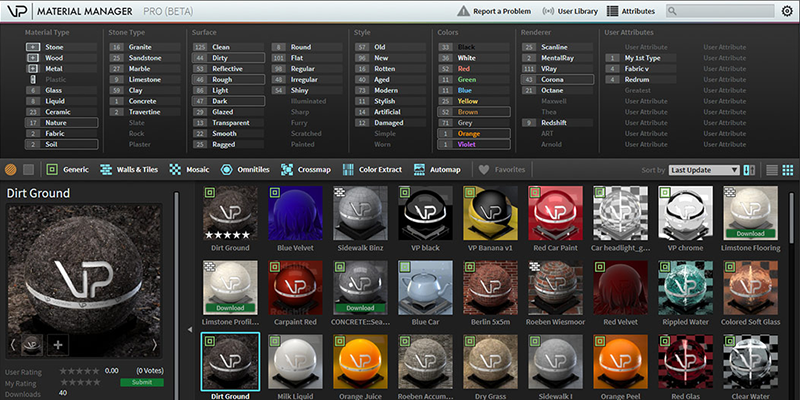Expand the Plastic material type
Viewport: 800px width, 400px height.
click(x=34, y=79)
